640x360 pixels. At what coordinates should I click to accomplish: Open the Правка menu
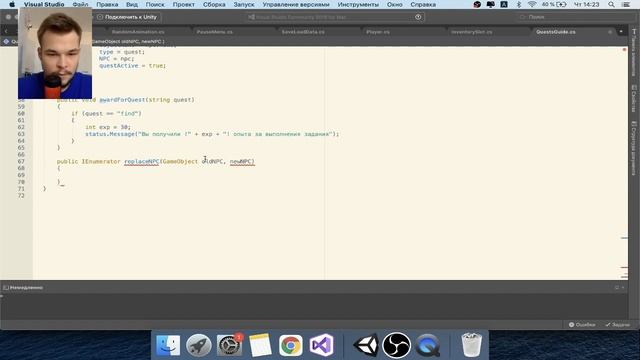[x=107, y=4]
